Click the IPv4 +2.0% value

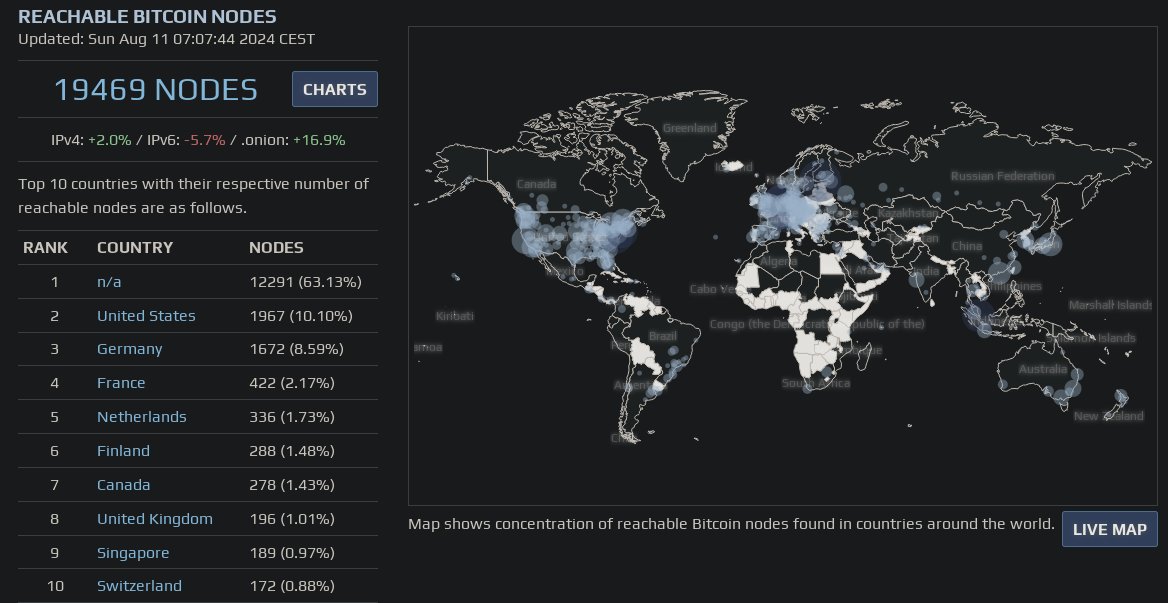110,140
